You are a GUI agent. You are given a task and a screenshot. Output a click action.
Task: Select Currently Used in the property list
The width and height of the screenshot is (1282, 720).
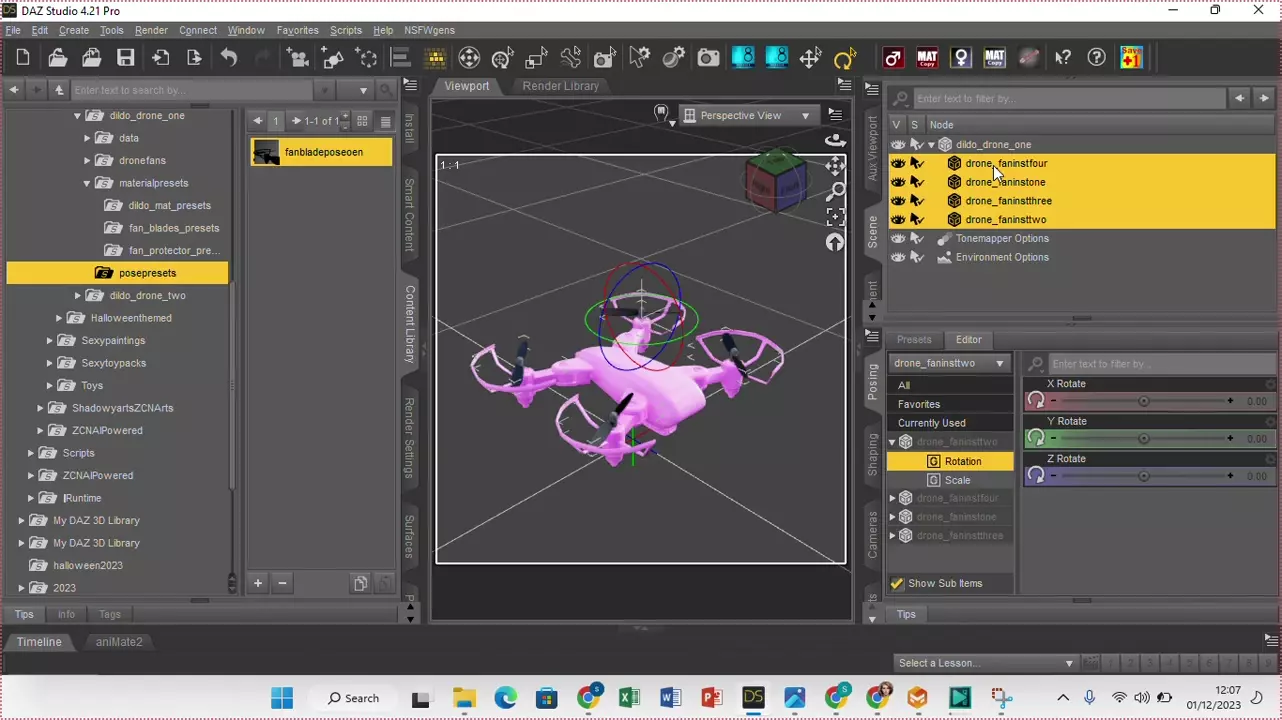931,423
